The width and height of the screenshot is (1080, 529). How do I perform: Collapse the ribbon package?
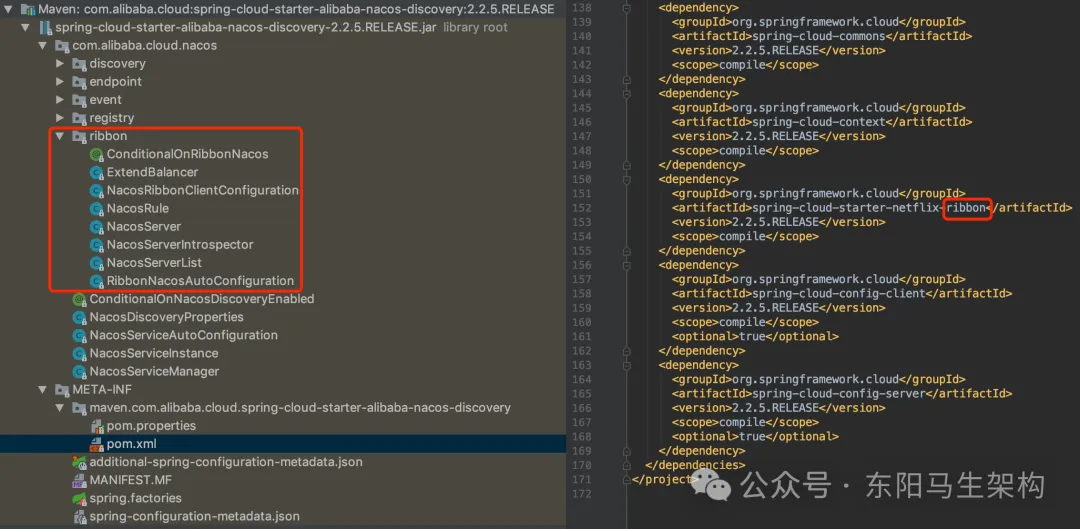pyautogui.click(x=60, y=136)
